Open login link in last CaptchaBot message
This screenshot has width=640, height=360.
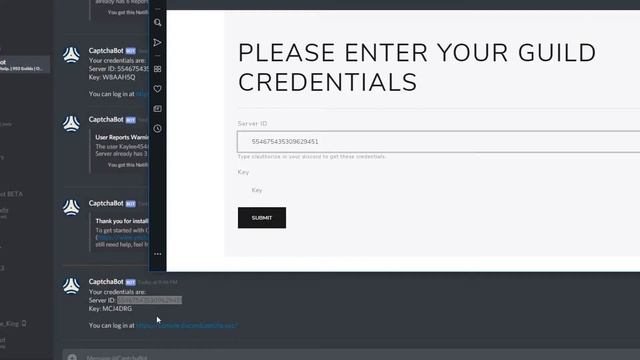point(187,325)
